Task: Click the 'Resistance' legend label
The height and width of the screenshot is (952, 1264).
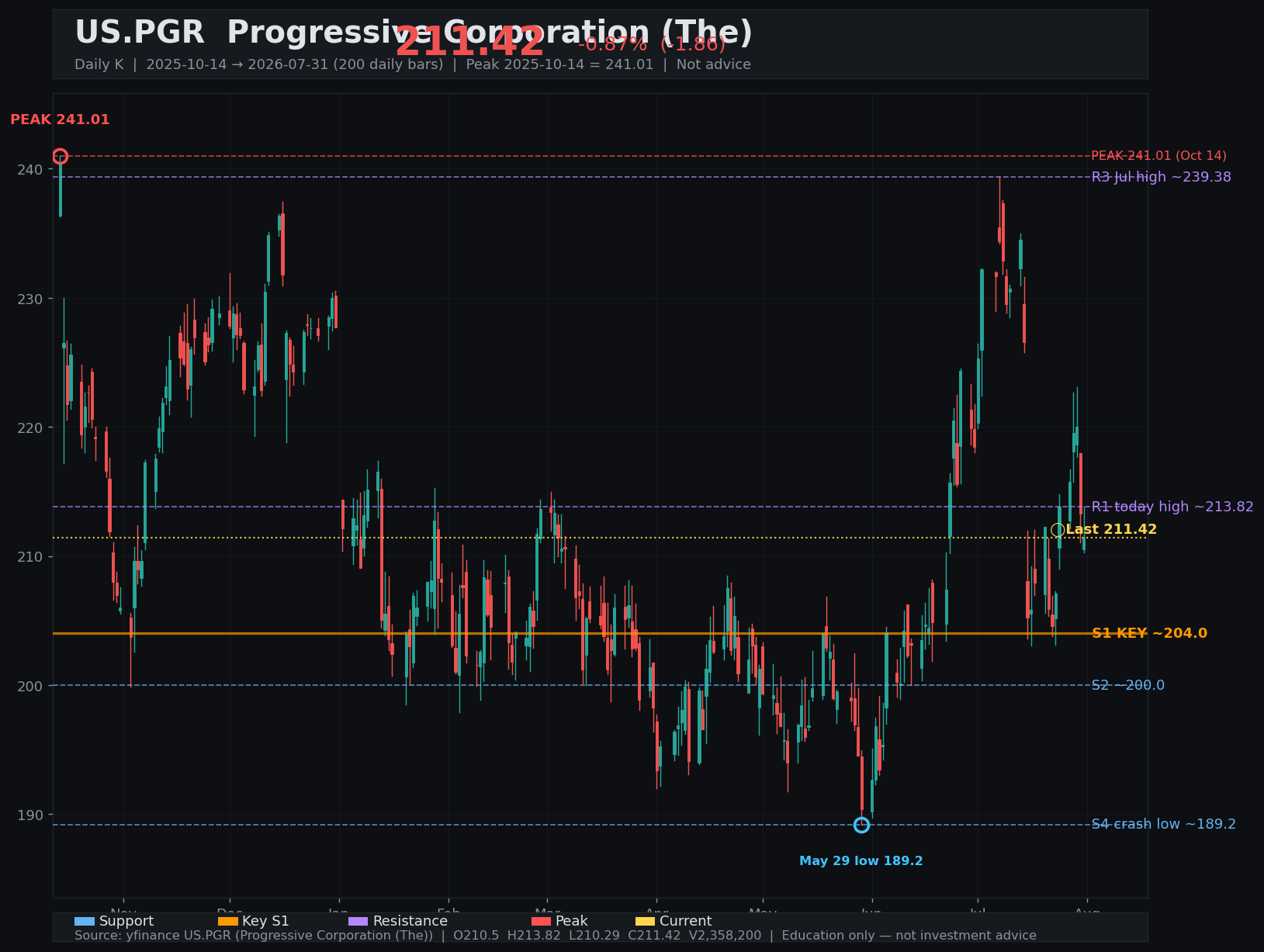Action: 410,922
